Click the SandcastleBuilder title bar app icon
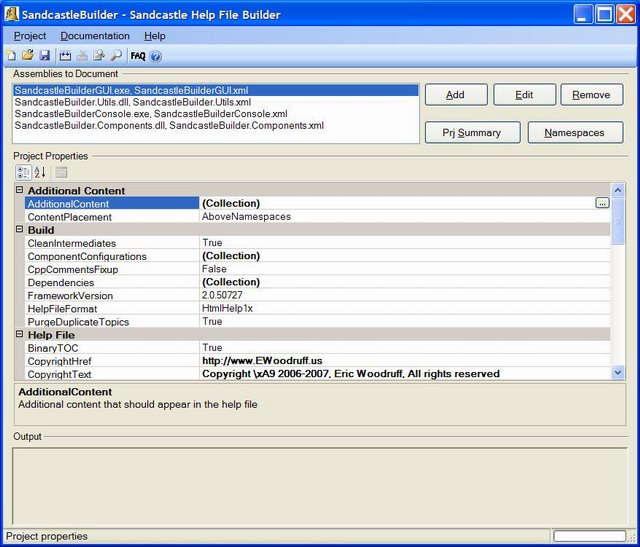Image resolution: width=640 pixels, height=547 pixels. coord(11,14)
